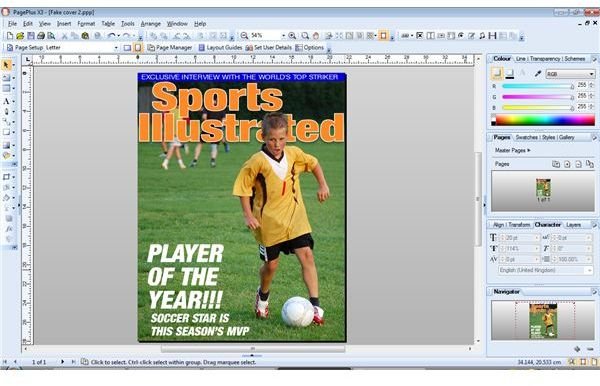This screenshot has width=600, height=386.
Task: Open the Format menu
Action: tap(86, 24)
